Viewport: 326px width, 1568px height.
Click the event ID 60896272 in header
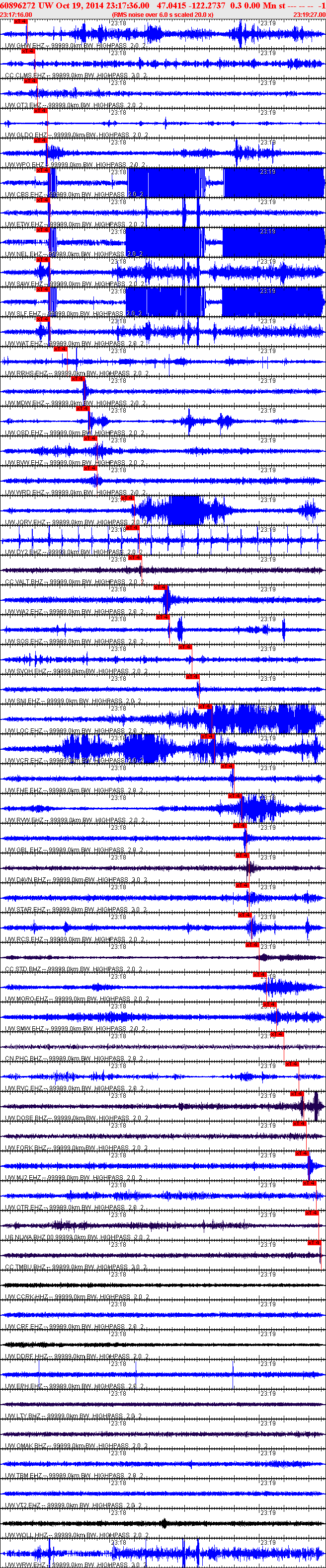[x=18, y=5]
